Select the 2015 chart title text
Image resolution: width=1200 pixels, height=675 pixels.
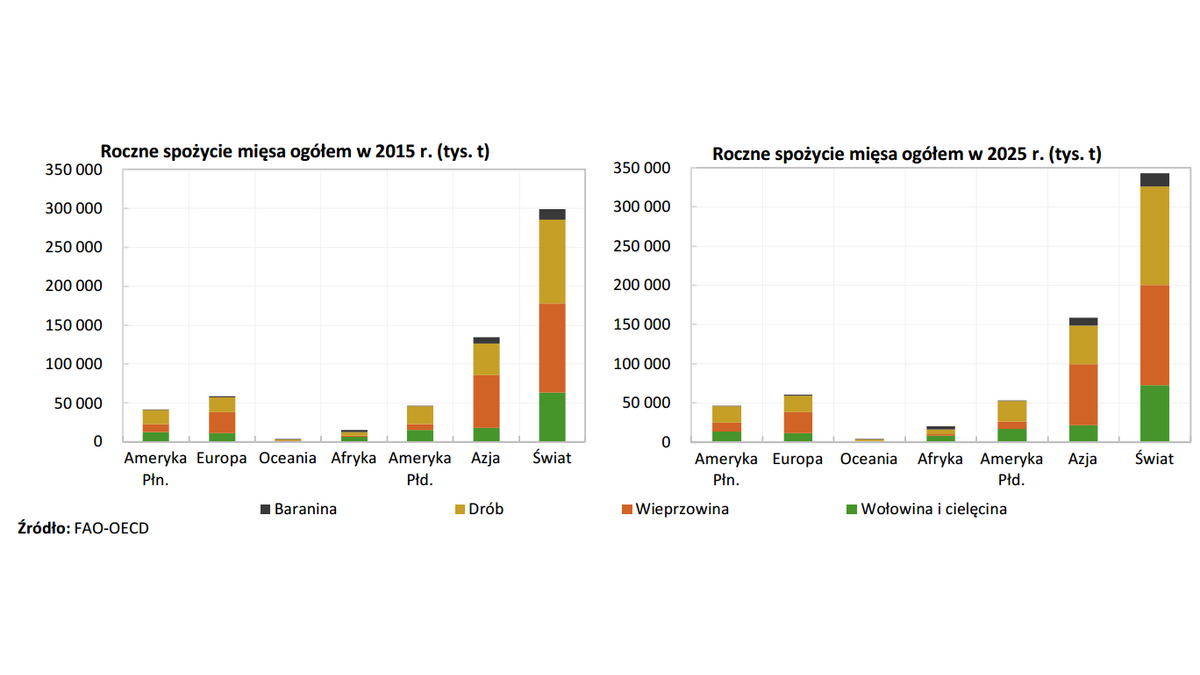point(295,152)
